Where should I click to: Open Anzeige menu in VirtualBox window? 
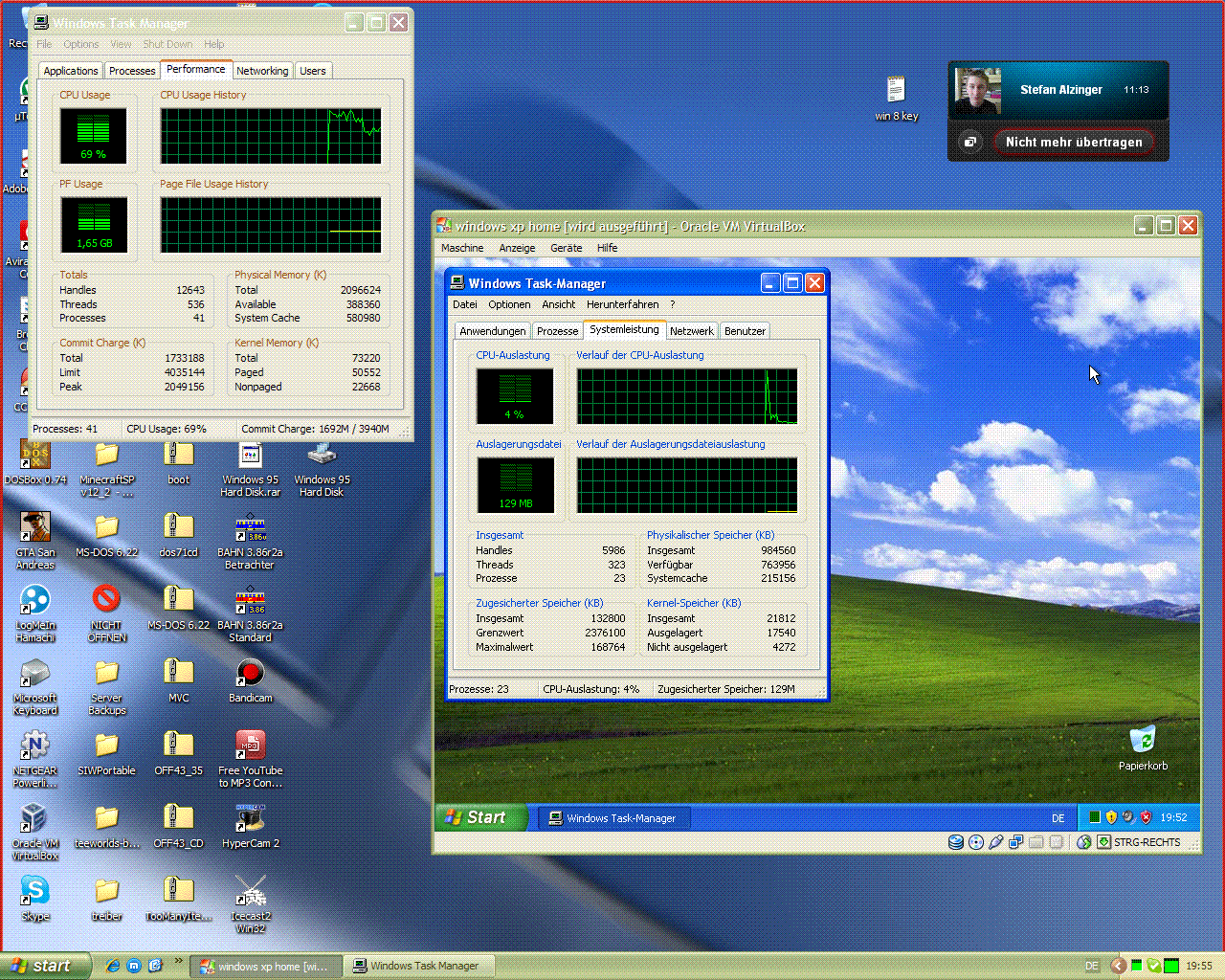(517, 248)
